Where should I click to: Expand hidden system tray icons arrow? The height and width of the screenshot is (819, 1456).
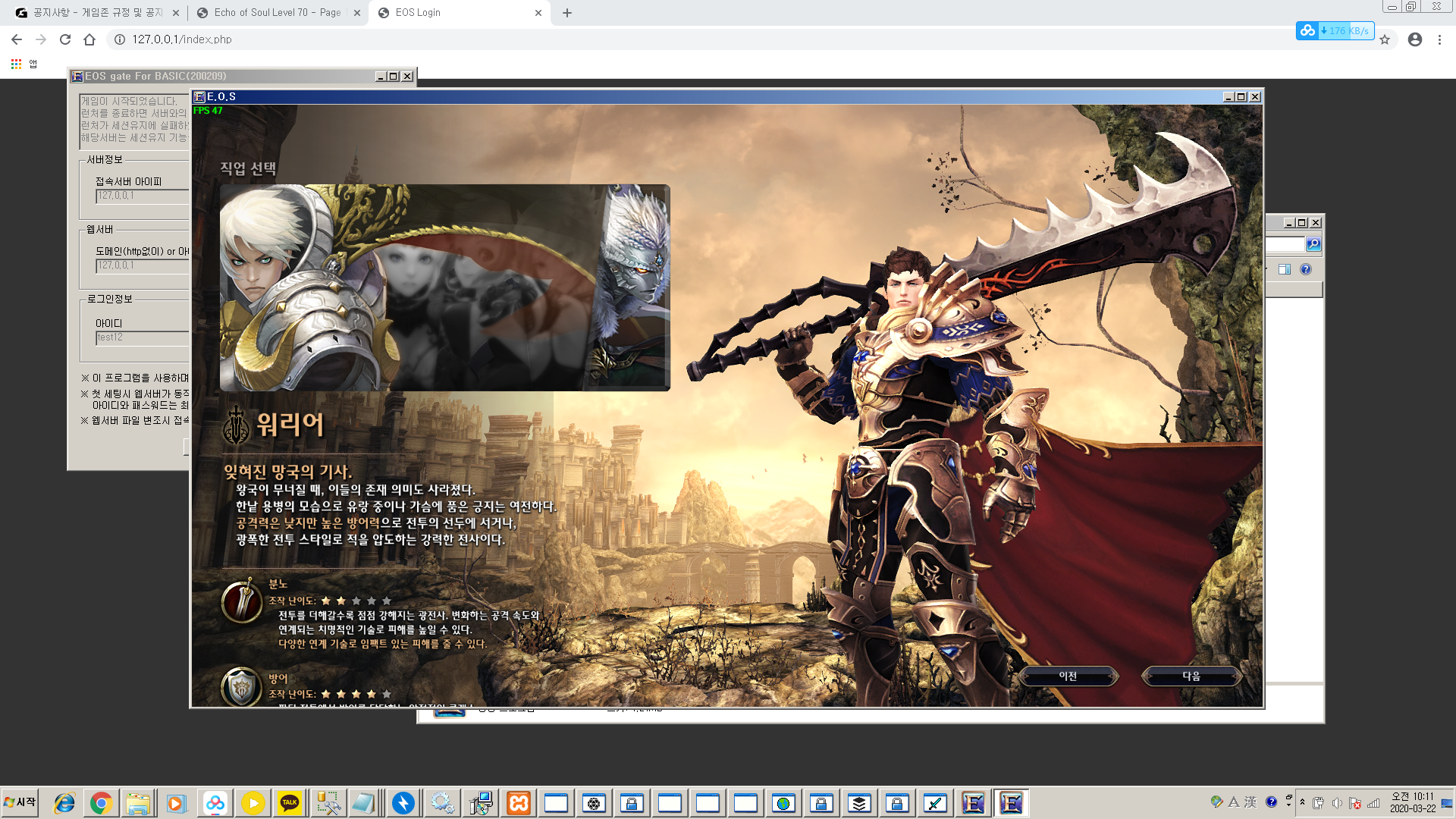1302,802
